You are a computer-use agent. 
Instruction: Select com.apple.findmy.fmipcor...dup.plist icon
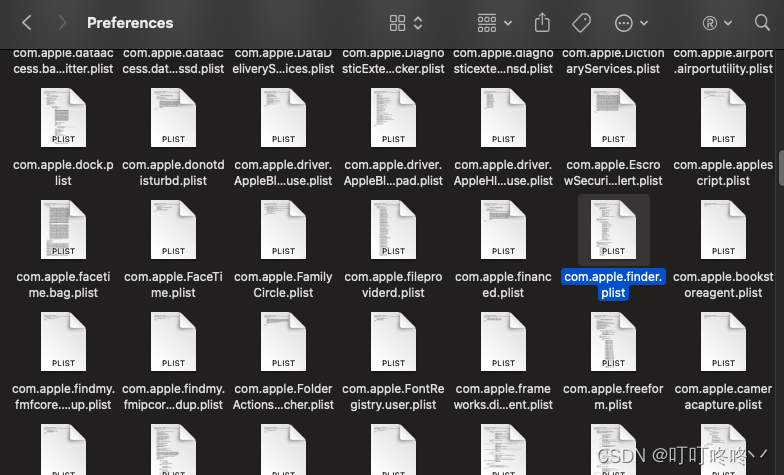173,342
